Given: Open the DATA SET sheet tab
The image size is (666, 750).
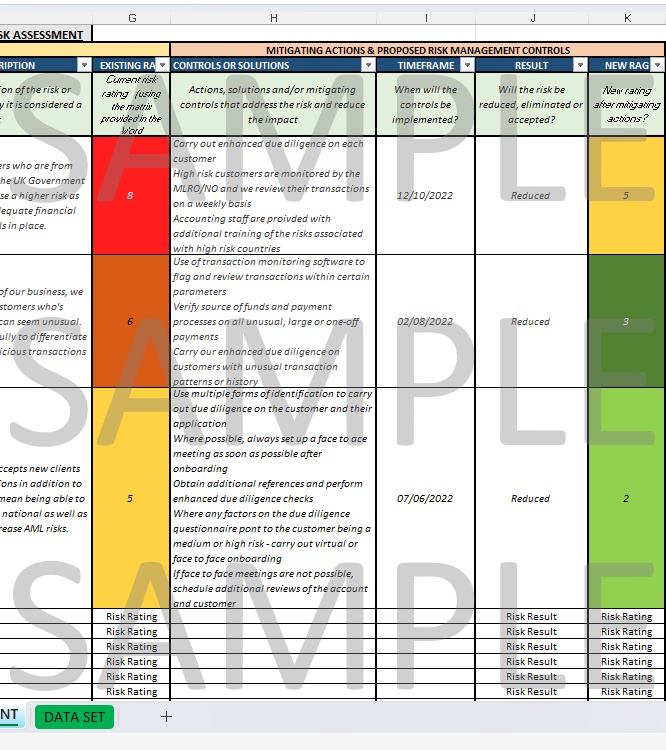Looking at the screenshot, I should [x=75, y=716].
